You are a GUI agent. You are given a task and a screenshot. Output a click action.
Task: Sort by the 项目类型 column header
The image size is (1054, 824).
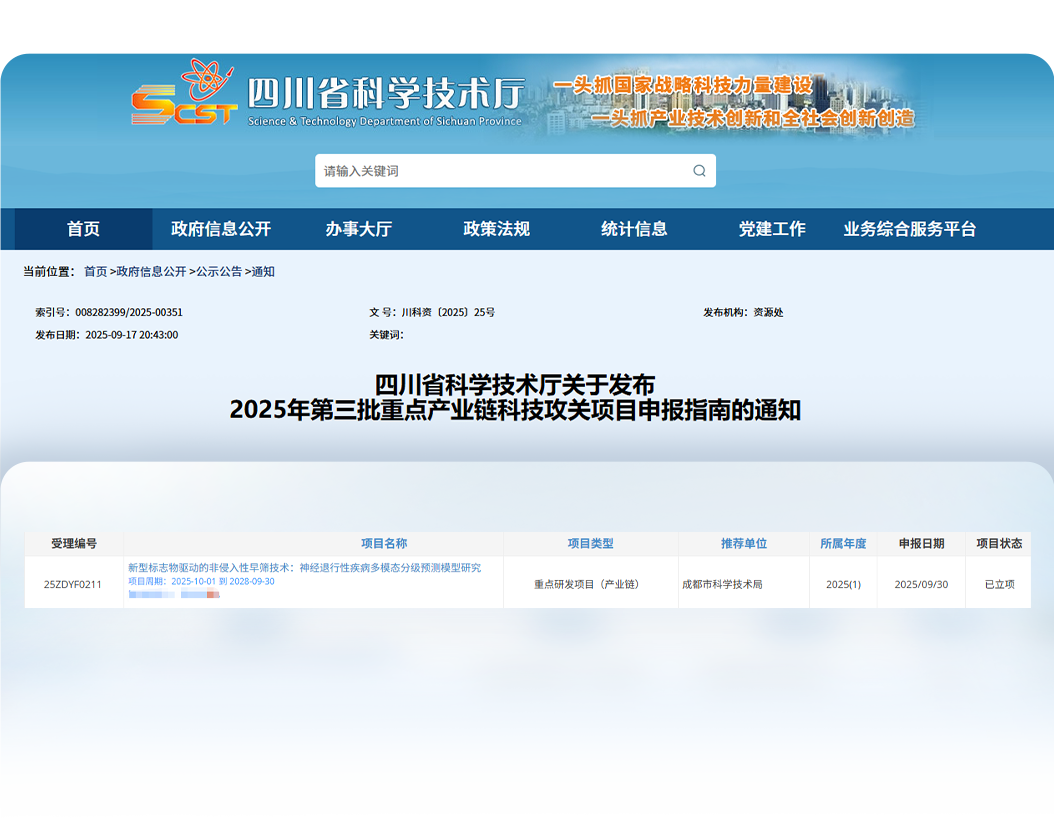590,544
